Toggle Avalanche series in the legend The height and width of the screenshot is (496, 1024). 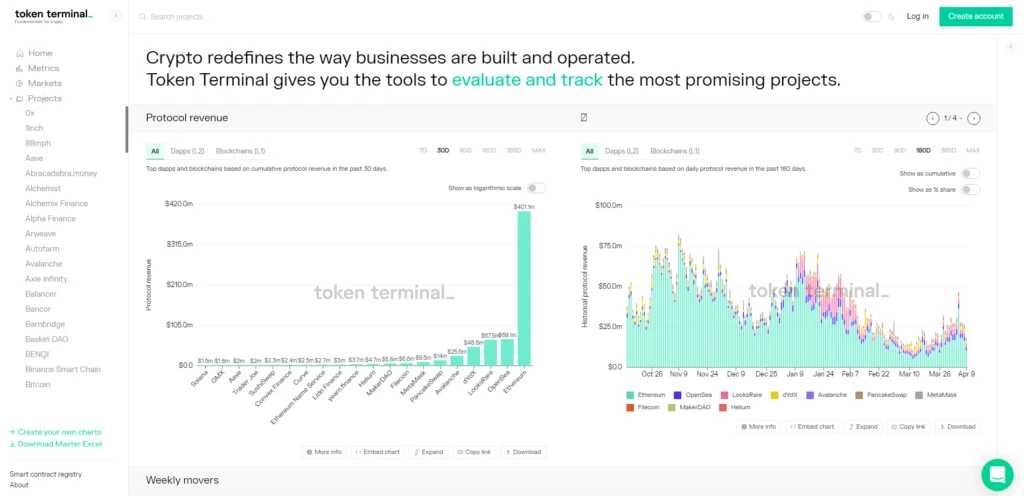825,395
